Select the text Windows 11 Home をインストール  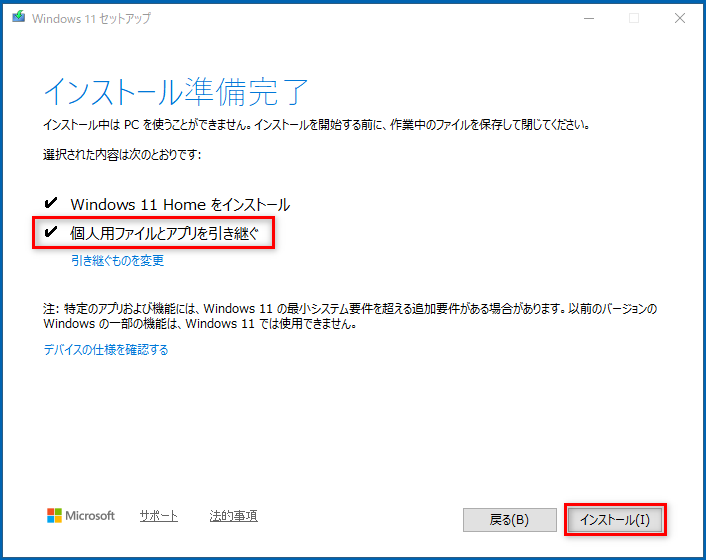(180, 205)
